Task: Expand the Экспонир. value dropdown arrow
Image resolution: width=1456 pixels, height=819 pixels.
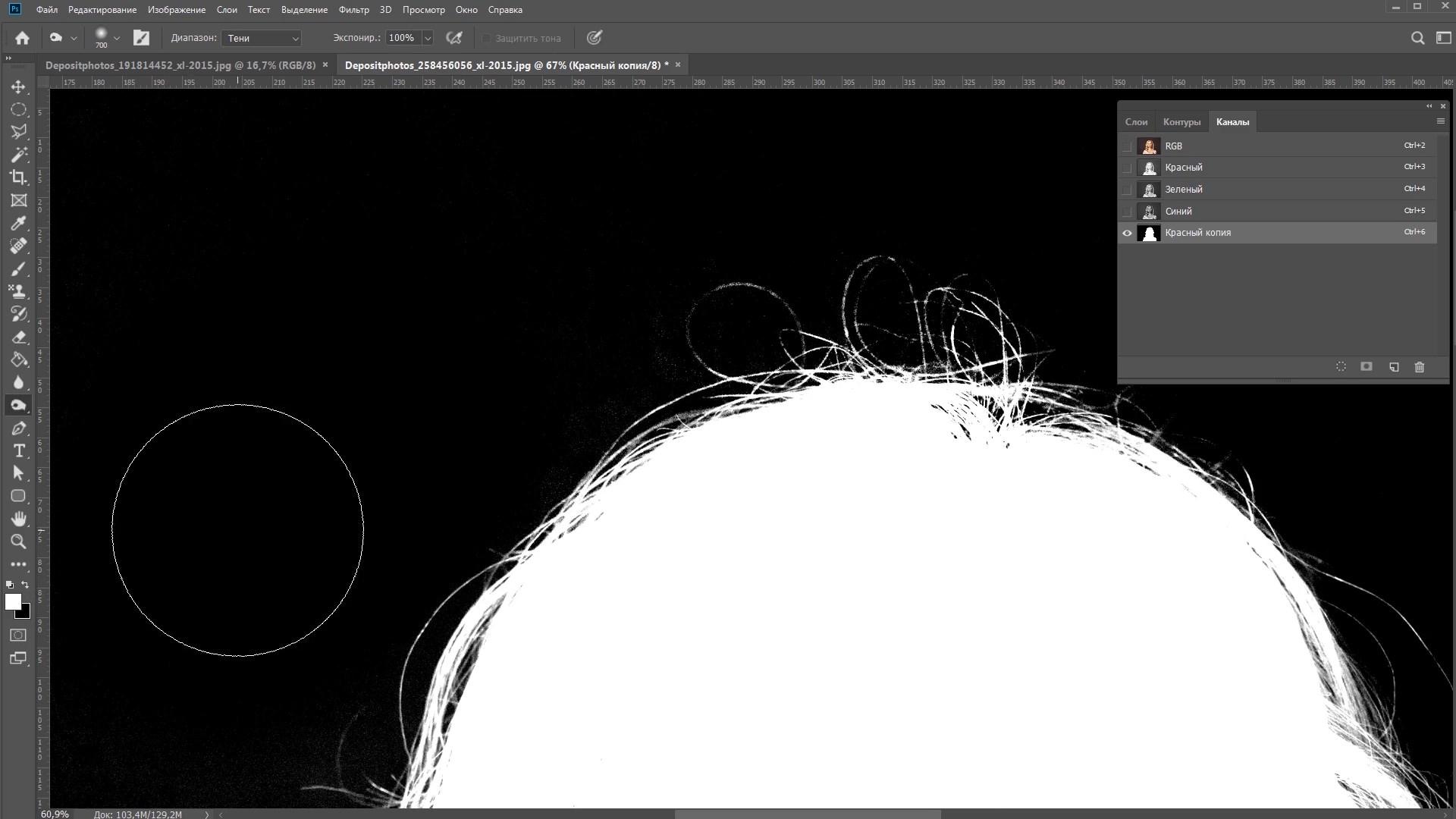Action: (428, 38)
